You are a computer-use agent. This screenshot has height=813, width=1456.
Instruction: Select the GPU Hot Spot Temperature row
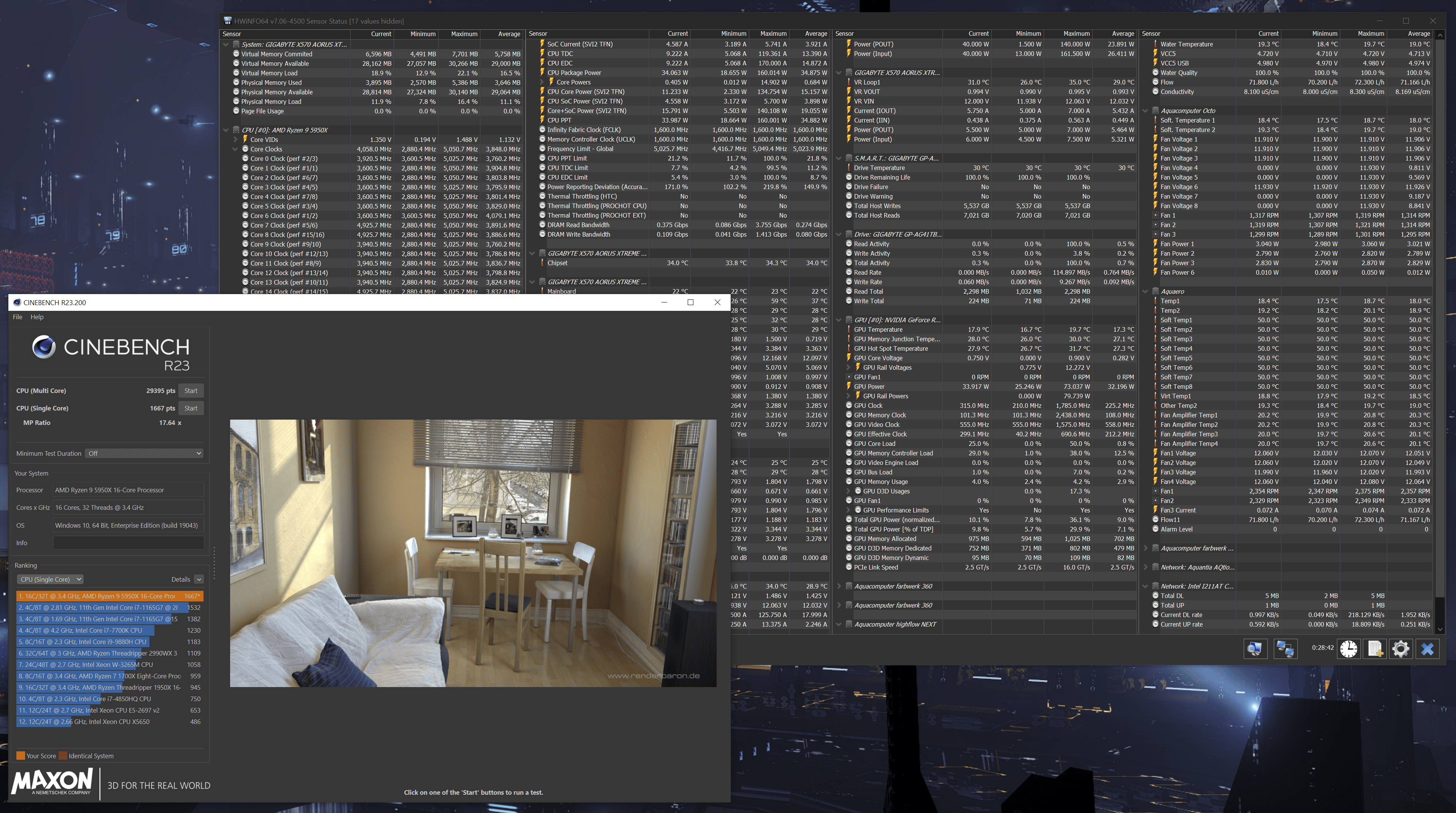click(x=986, y=349)
